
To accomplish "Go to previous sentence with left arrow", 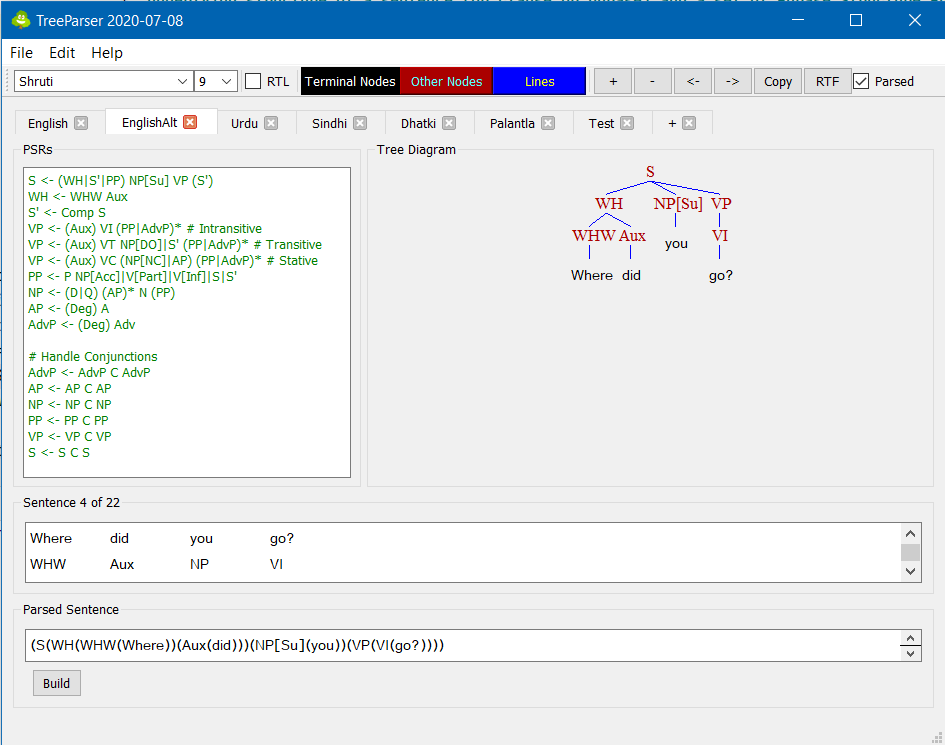I will [692, 82].
